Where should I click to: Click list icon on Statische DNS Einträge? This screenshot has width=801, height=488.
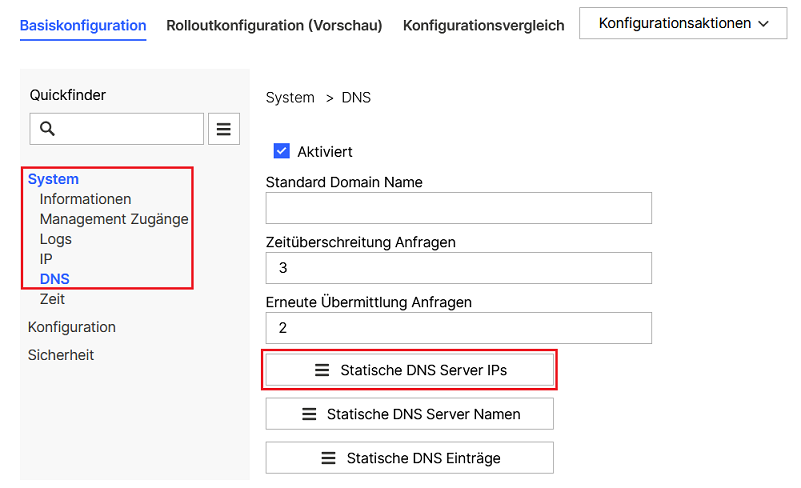click(x=328, y=458)
